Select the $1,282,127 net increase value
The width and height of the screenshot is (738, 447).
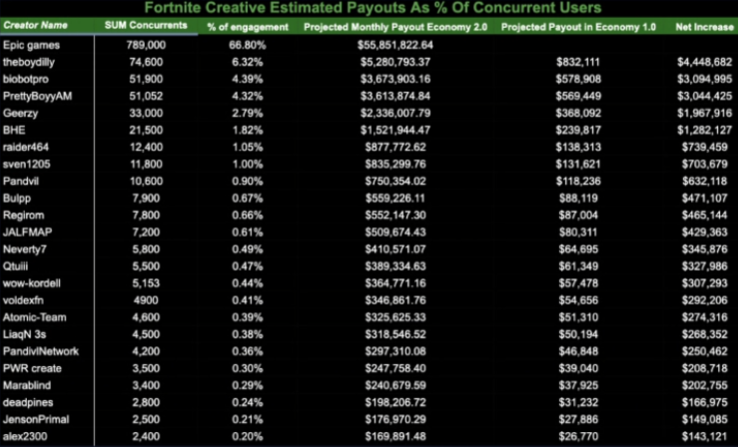(x=705, y=130)
